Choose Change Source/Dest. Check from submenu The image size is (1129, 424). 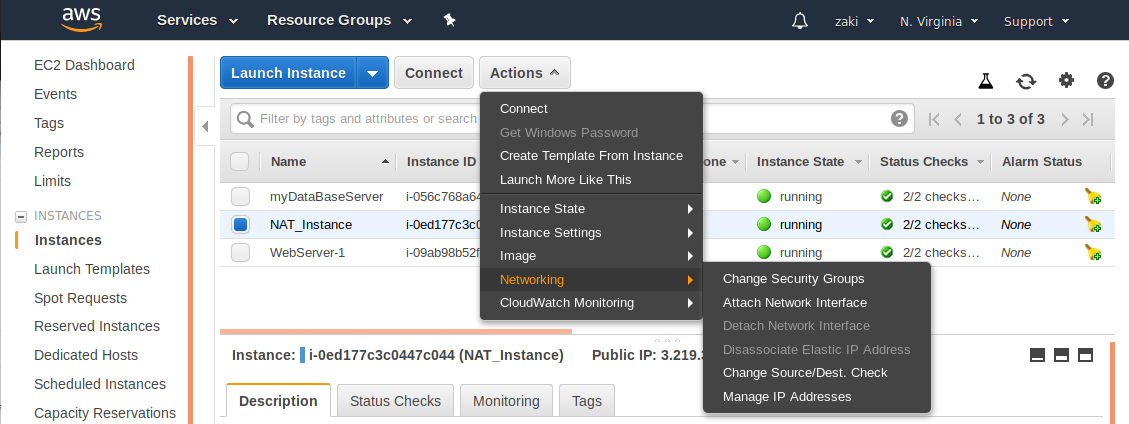(x=804, y=373)
